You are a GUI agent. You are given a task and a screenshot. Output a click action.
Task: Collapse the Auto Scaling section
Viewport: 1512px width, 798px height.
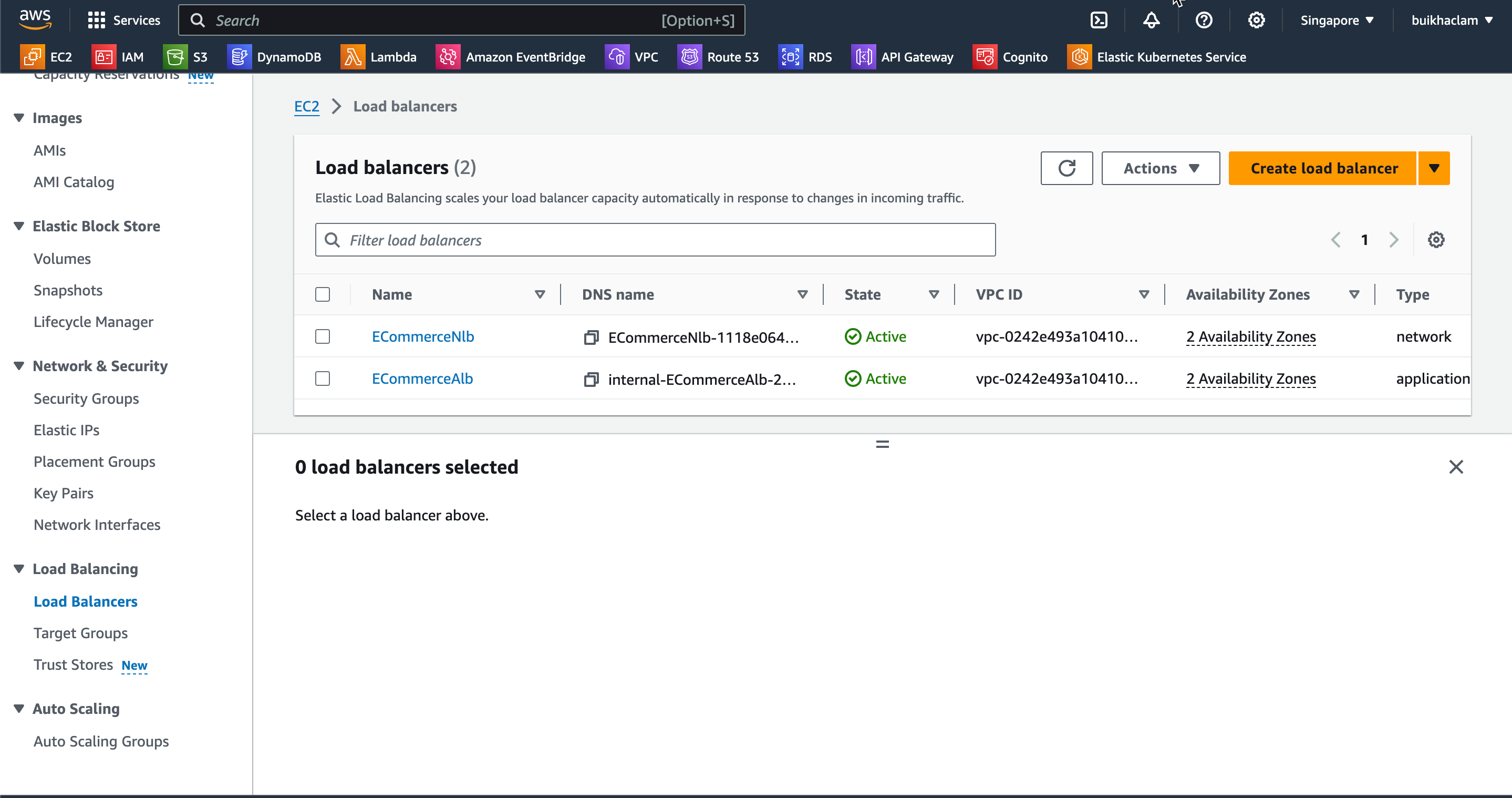click(19, 709)
